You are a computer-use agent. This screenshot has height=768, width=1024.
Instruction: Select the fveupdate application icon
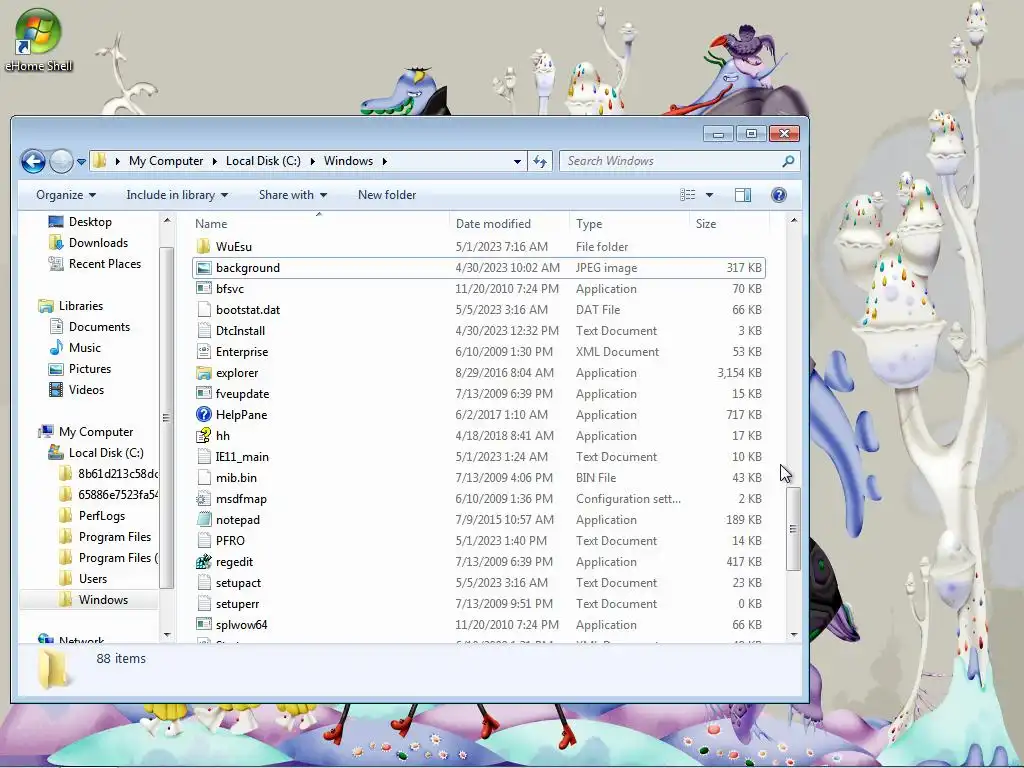204,394
